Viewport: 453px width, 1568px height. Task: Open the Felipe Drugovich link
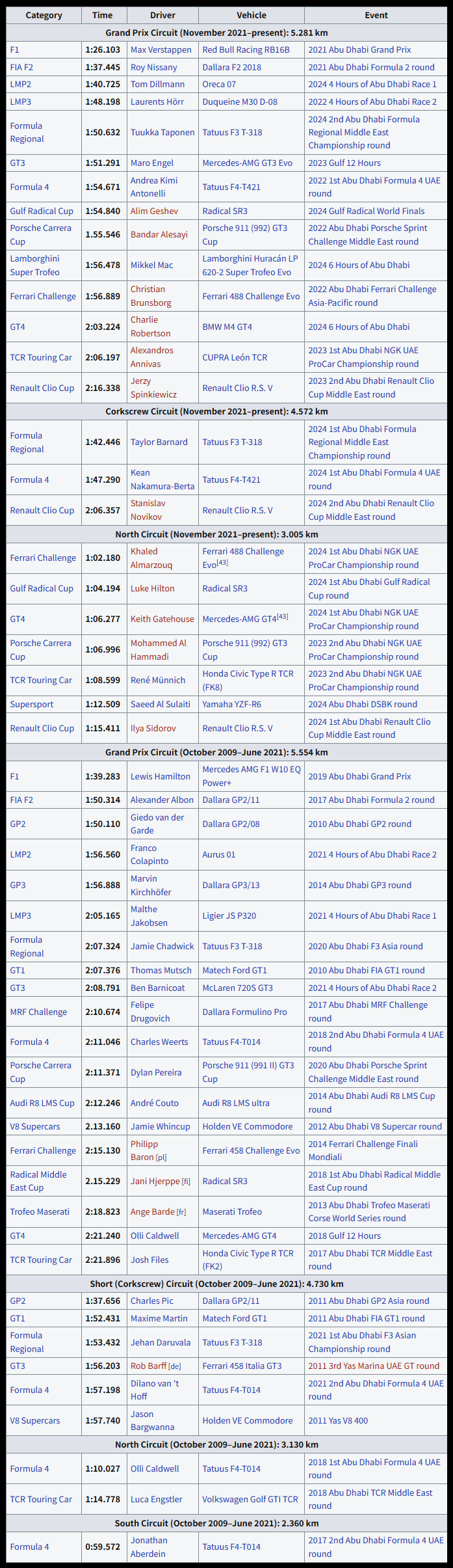click(150, 1011)
